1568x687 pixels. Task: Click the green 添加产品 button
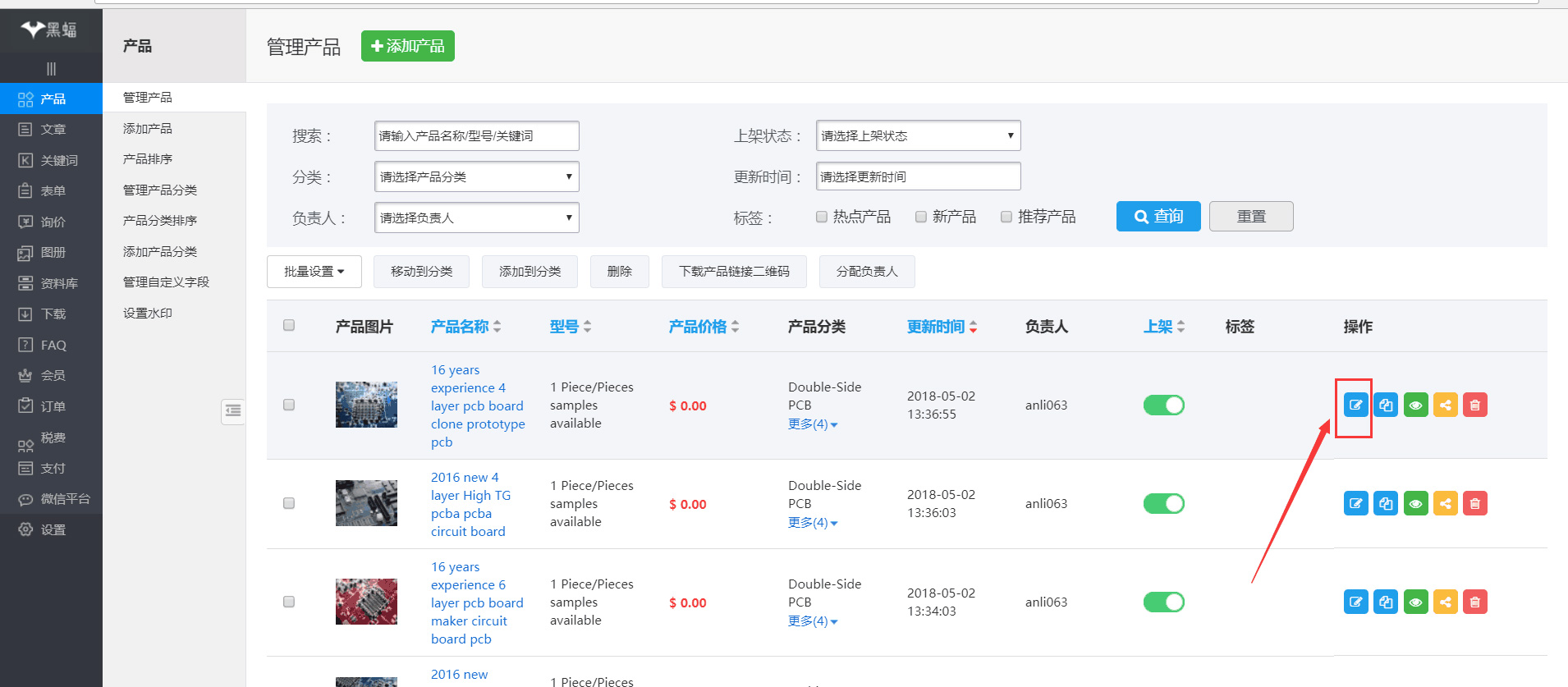(408, 46)
